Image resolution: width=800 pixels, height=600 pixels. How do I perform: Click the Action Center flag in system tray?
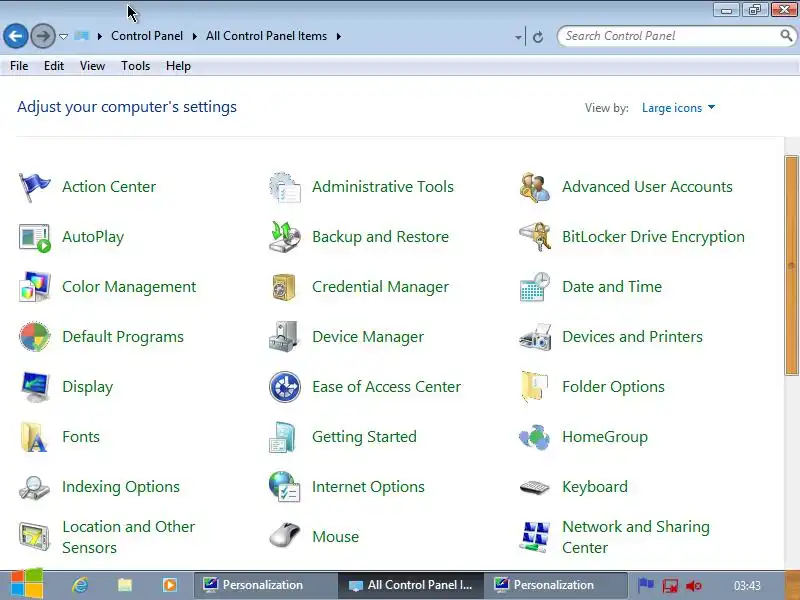[646, 585]
